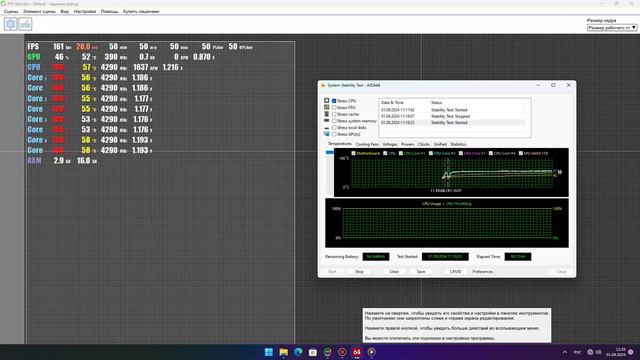Image resolution: width=640 pixels, height=360 pixels.
Task: Open the Настройки menu
Action: click(x=85, y=11)
